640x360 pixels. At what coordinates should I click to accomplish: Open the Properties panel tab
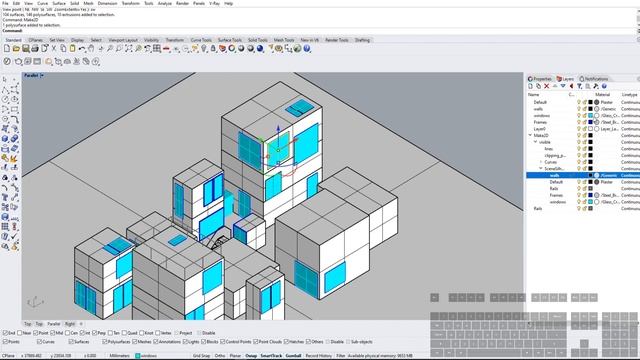click(540, 79)
